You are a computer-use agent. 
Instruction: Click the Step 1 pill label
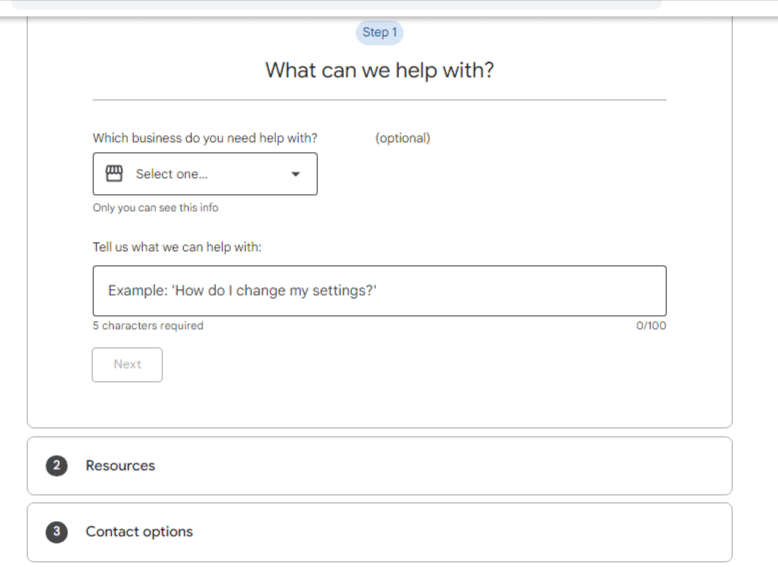380,33
